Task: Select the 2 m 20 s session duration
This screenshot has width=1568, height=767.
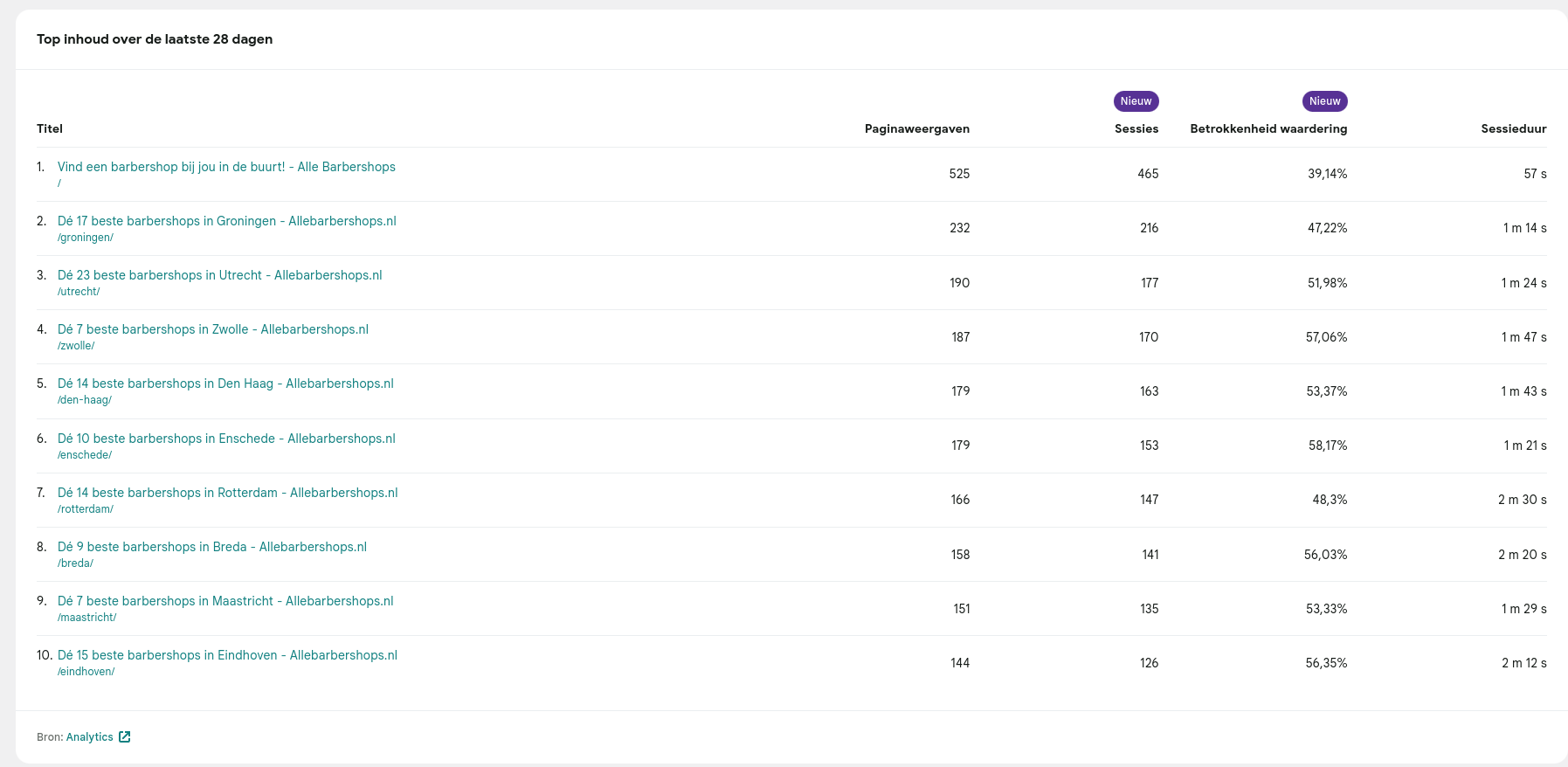Action: (x=1522, y=555)
